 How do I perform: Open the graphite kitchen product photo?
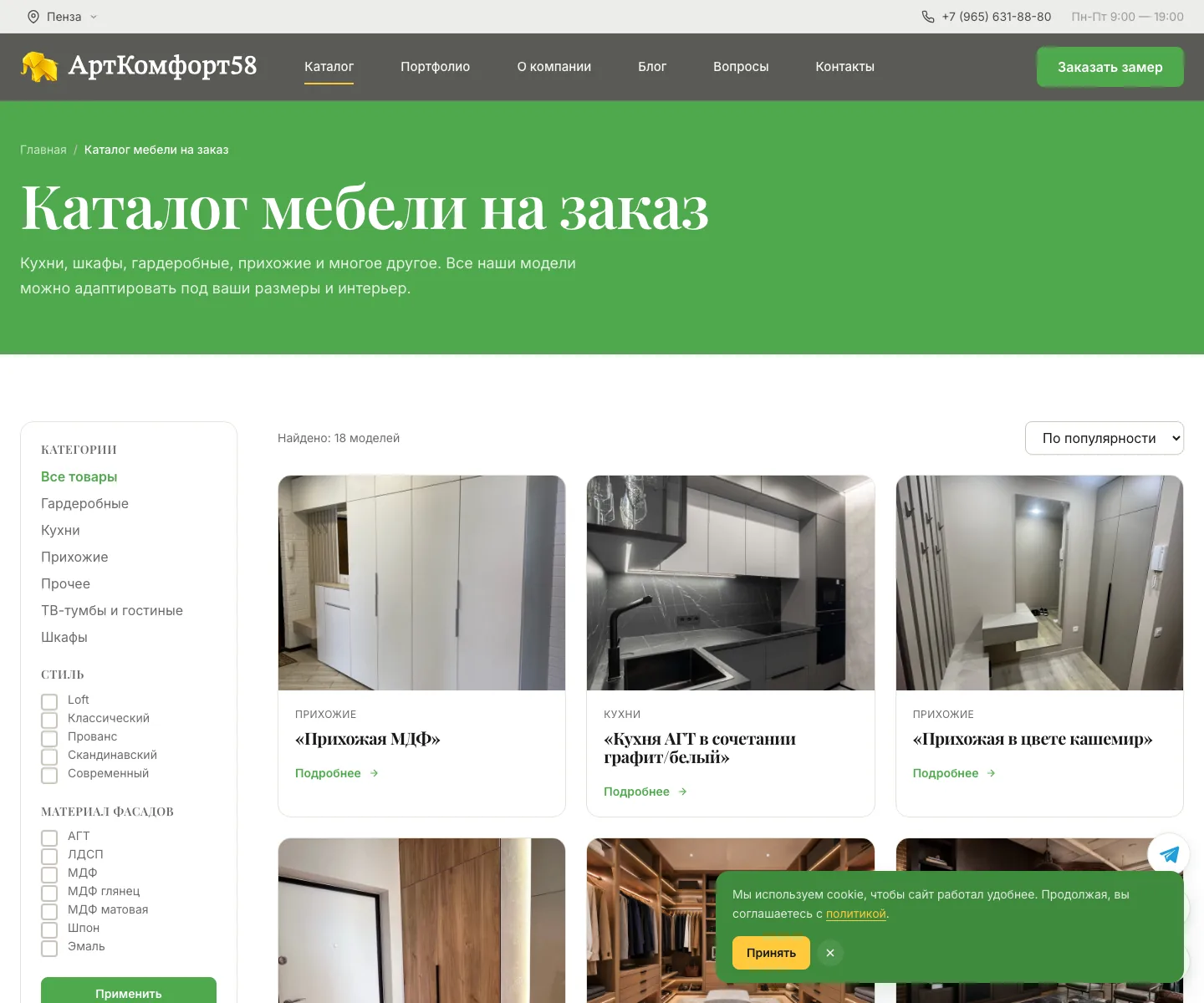coord(731,583)
